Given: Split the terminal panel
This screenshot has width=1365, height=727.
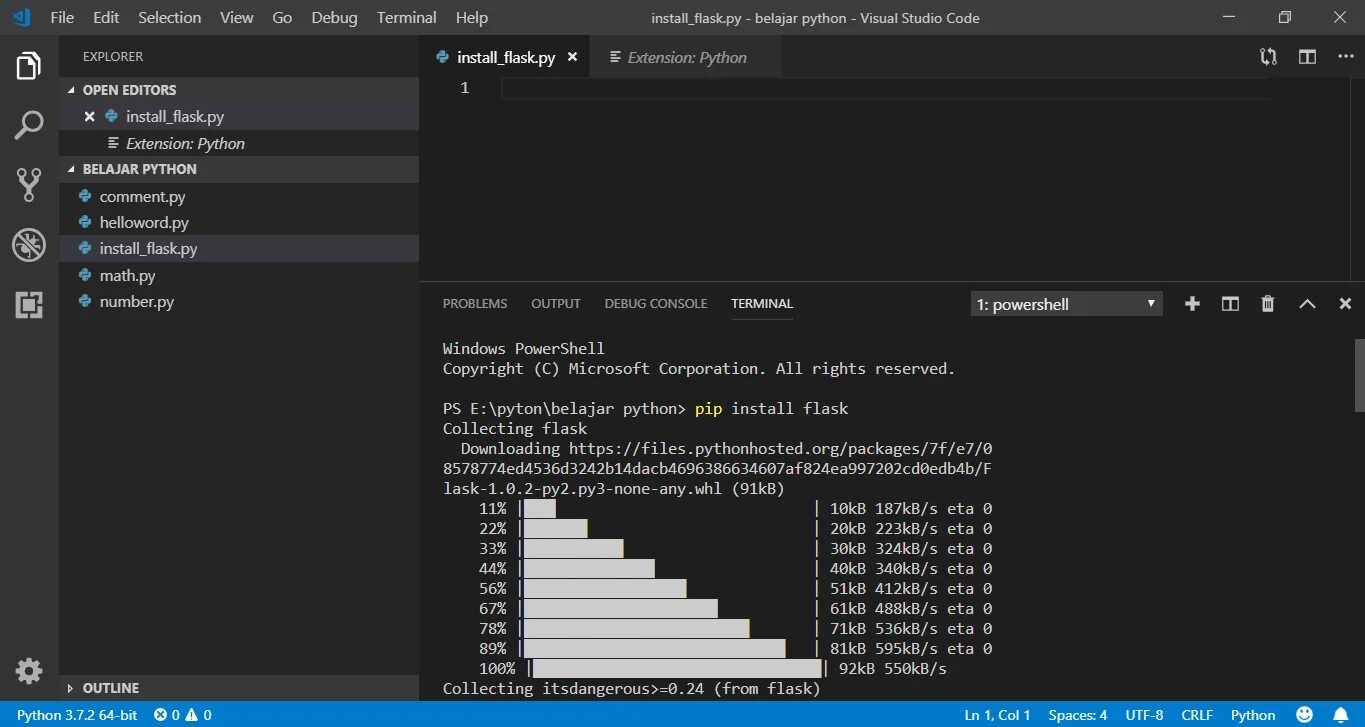Looking at the screenshot, I should click(x=1230, y=304).
